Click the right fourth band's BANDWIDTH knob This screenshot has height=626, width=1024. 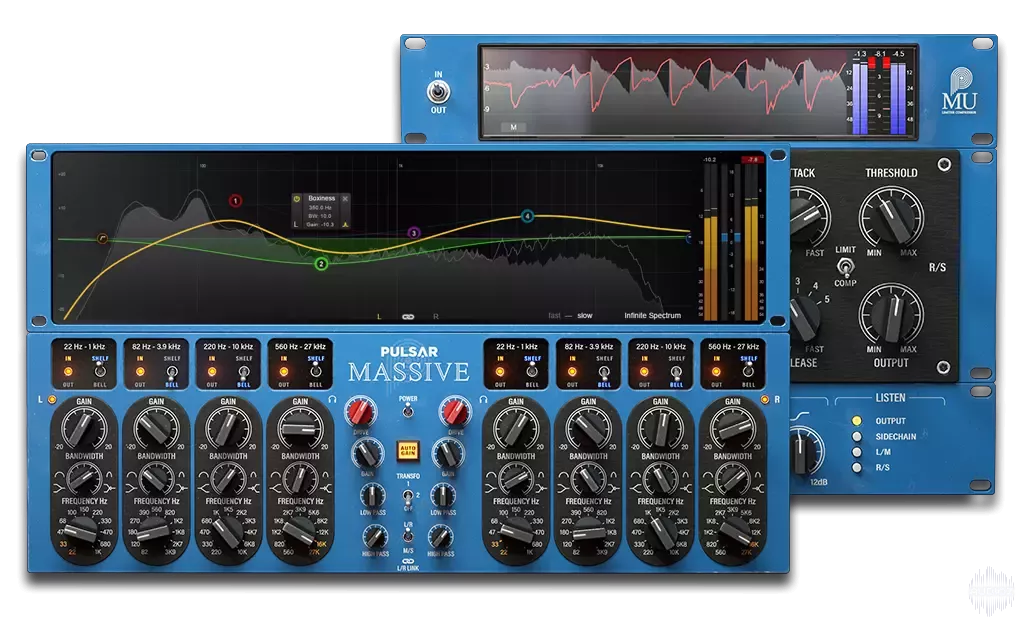point(733,478)
